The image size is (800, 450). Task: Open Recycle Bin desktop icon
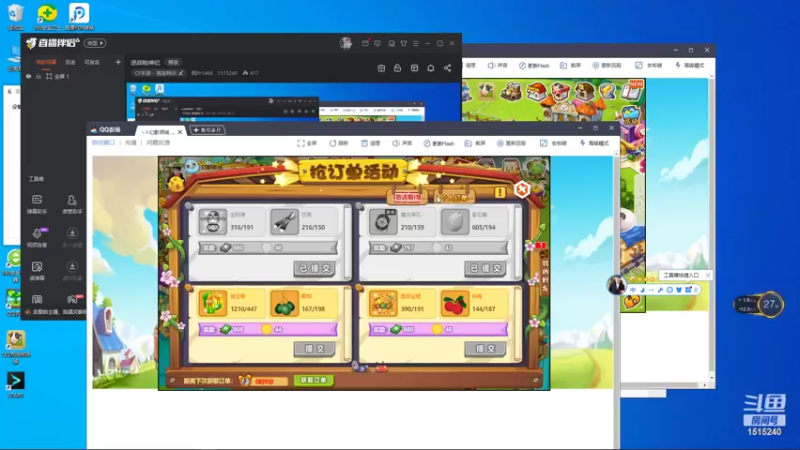(16, 16)
